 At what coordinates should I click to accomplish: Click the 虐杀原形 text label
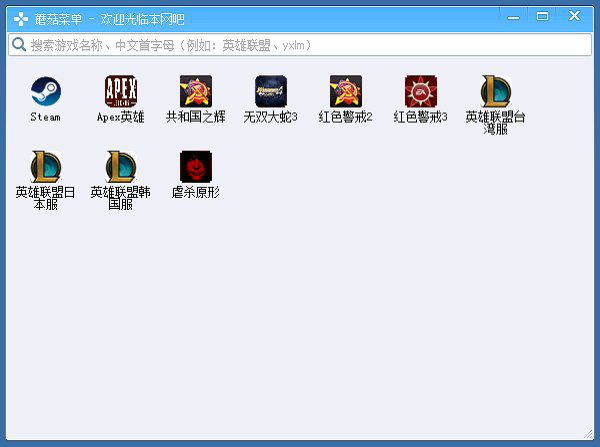(x=196, y=192)
